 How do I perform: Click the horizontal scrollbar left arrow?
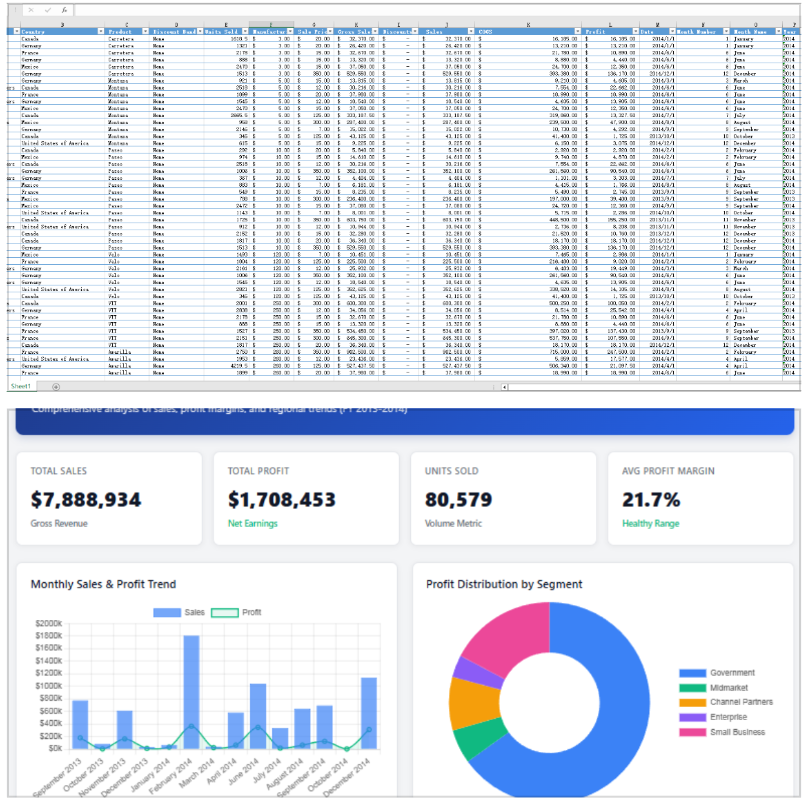504,387
